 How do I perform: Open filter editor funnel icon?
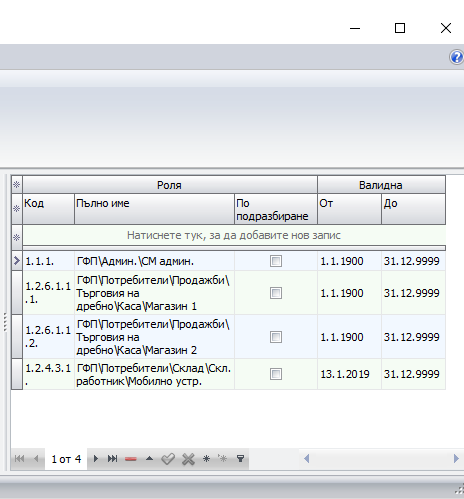click(x=240, y=459)
